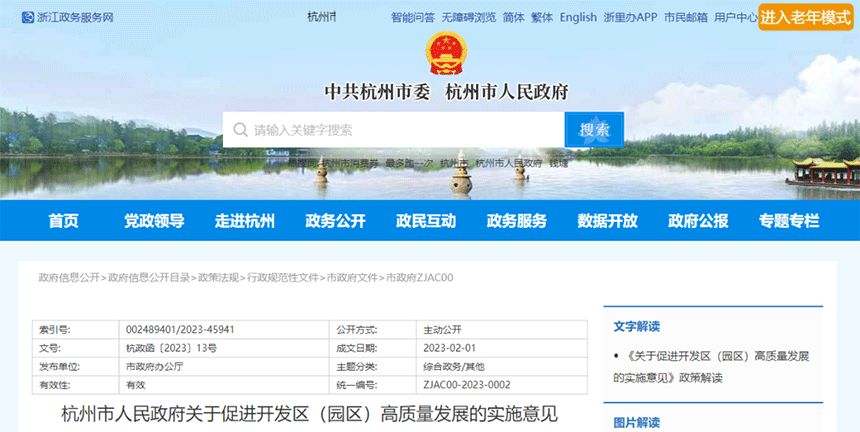Click the magnifier icon in search box
This screenshot has height=432, width=860.
click(240, 130)
